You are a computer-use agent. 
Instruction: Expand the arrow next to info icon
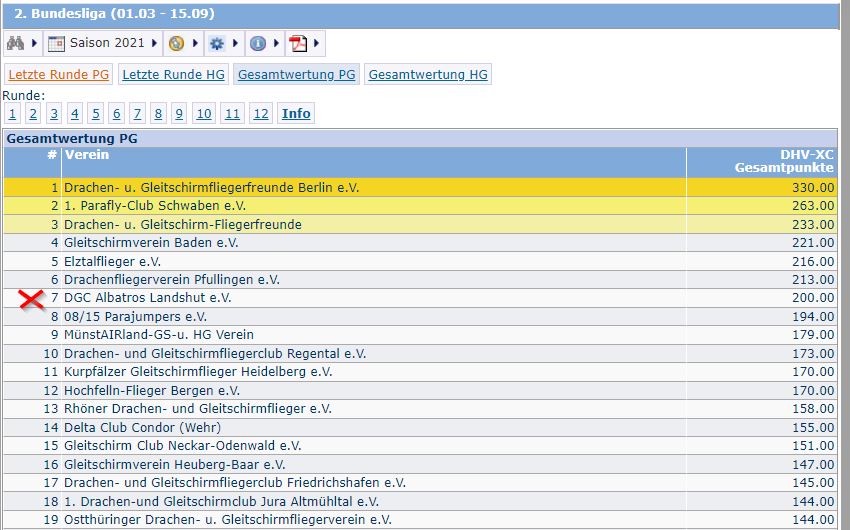click(x=276, y=43)
